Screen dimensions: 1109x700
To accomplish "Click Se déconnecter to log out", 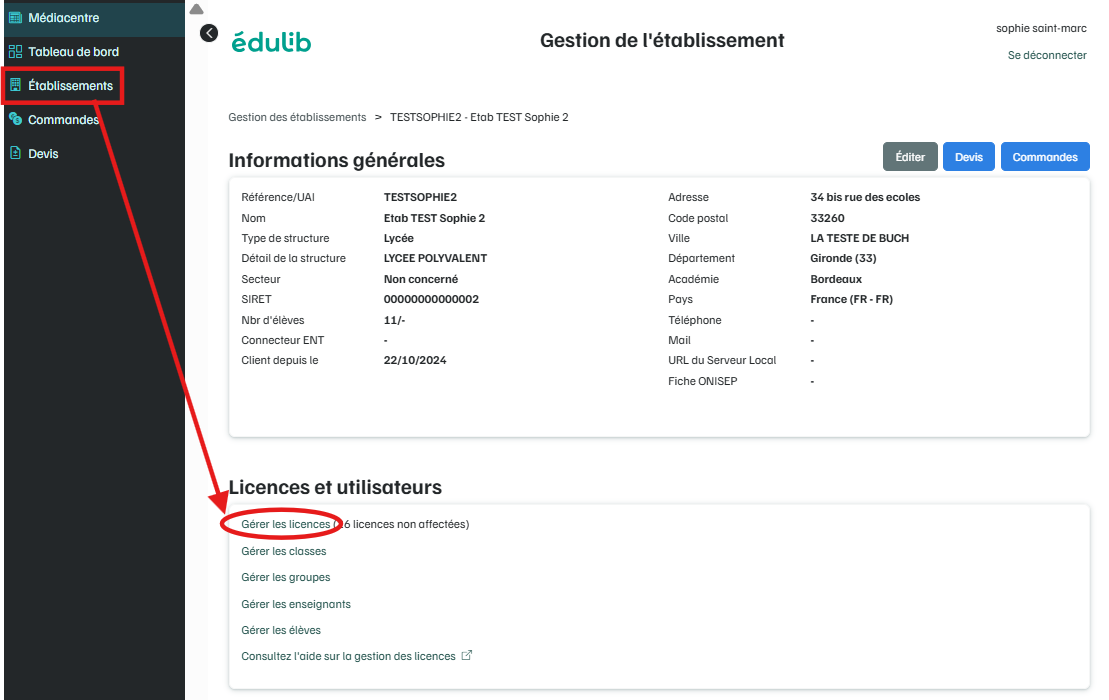I will pos(1046,56).
